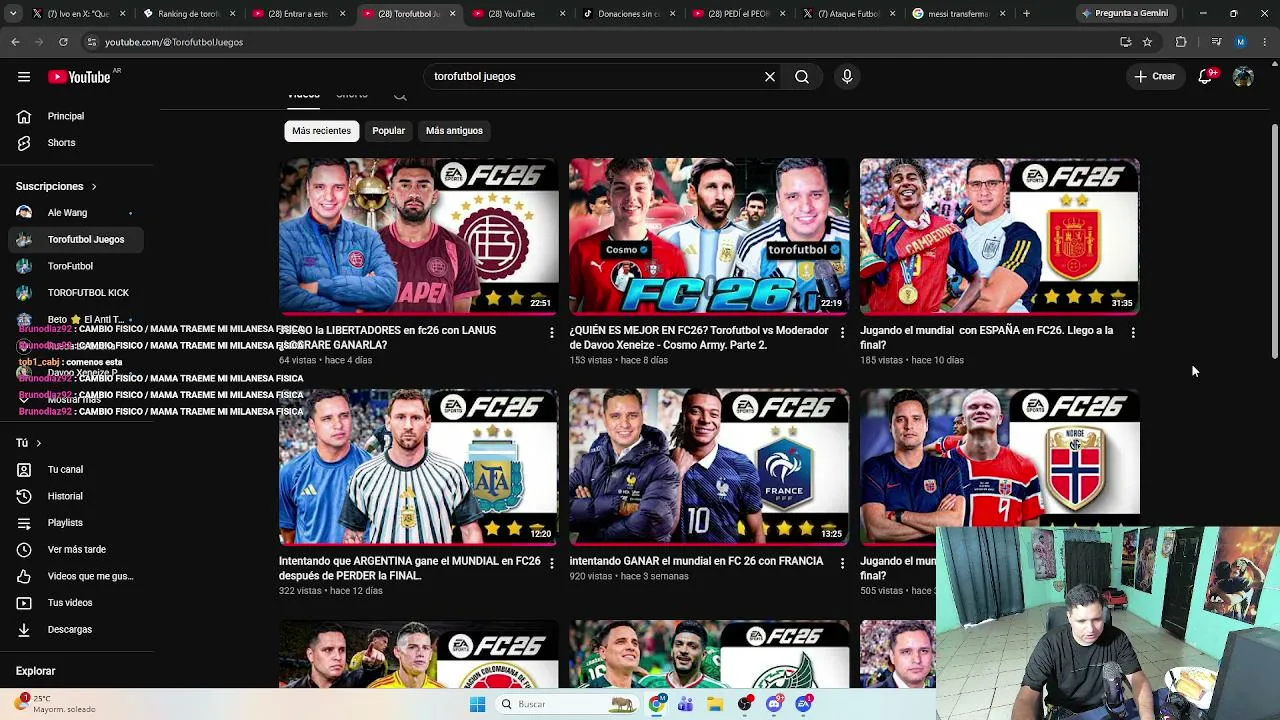Open options for Torofutbol vs Moderador video
The image size is (1280, 720).
[x=842, y=332]
